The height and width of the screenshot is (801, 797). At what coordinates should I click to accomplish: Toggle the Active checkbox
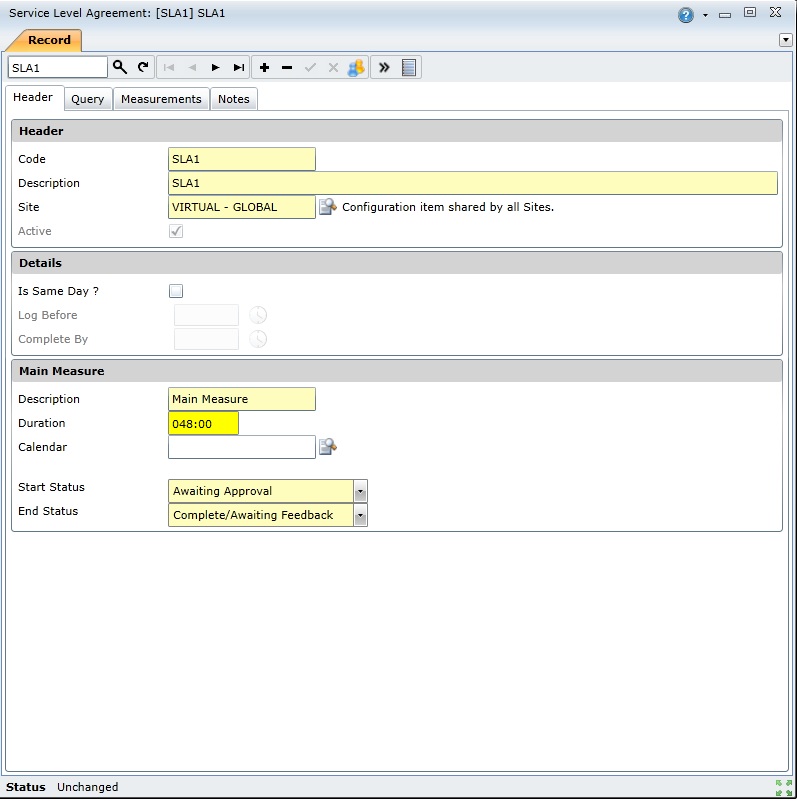pos(176,231)
